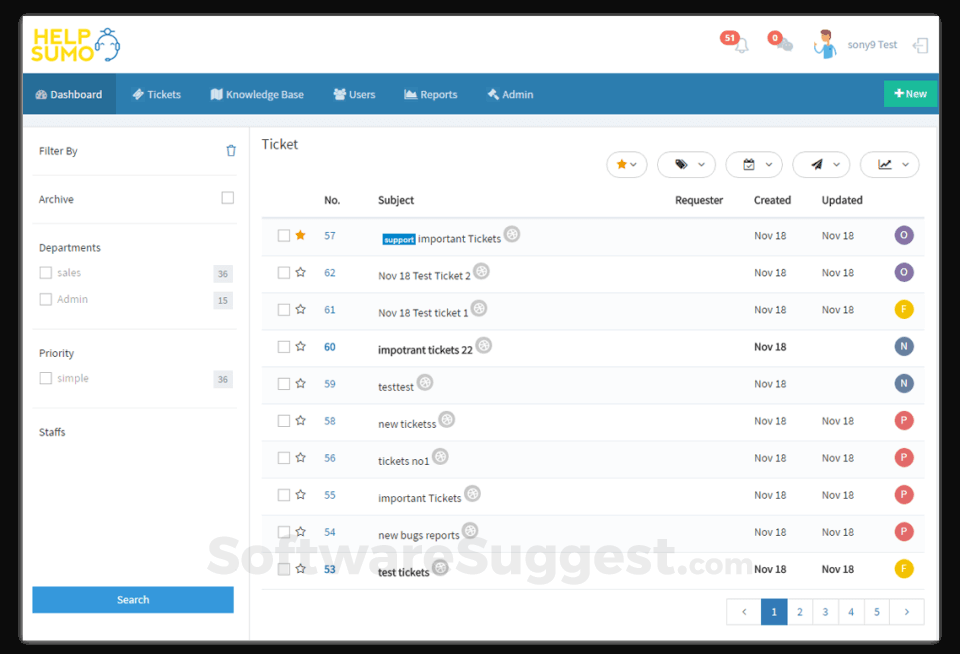Toggle the star on ticket 57
This screenshot has height=654, width=960.
pyautogui.click(x=301, y=235)
